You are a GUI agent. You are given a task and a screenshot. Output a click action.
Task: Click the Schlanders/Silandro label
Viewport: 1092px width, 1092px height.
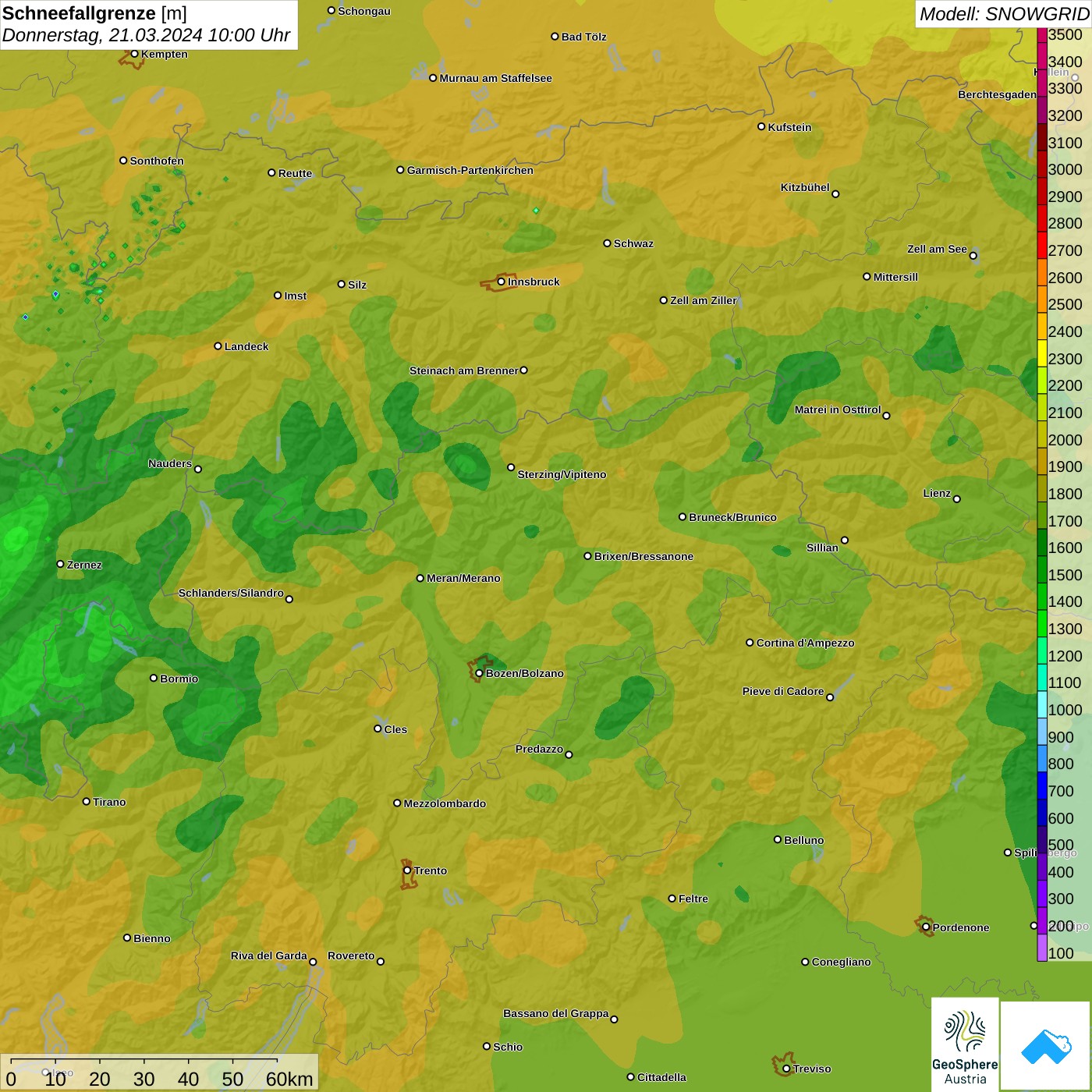[231, 593]
